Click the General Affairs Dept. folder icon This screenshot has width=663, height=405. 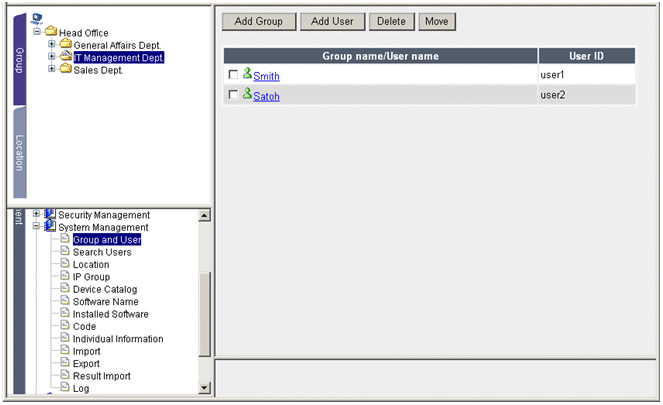[66, 43]
